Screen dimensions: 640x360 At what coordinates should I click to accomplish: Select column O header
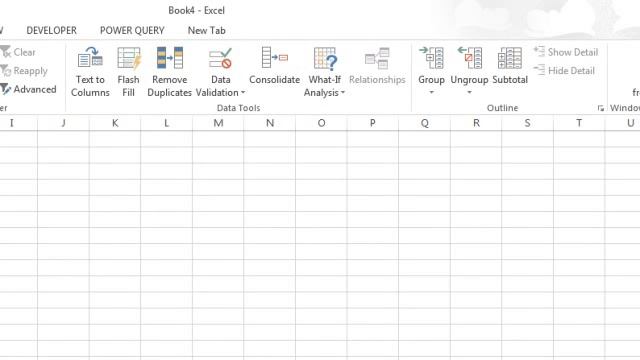321,123
